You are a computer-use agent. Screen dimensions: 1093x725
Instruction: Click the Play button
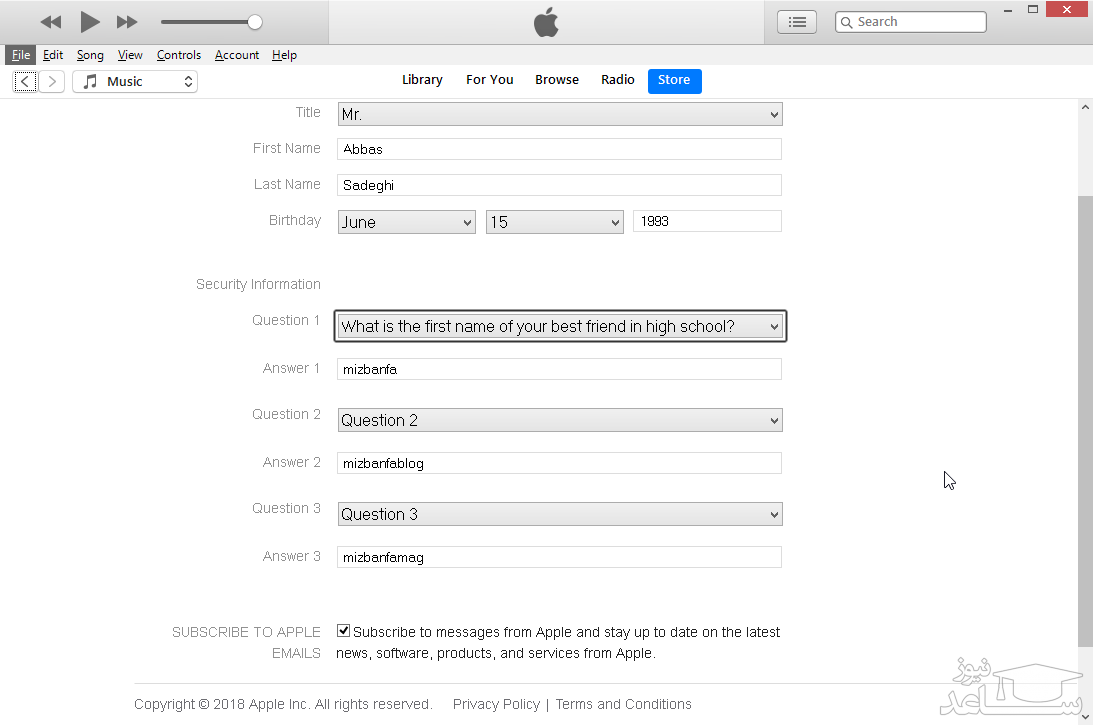[90, 22]
